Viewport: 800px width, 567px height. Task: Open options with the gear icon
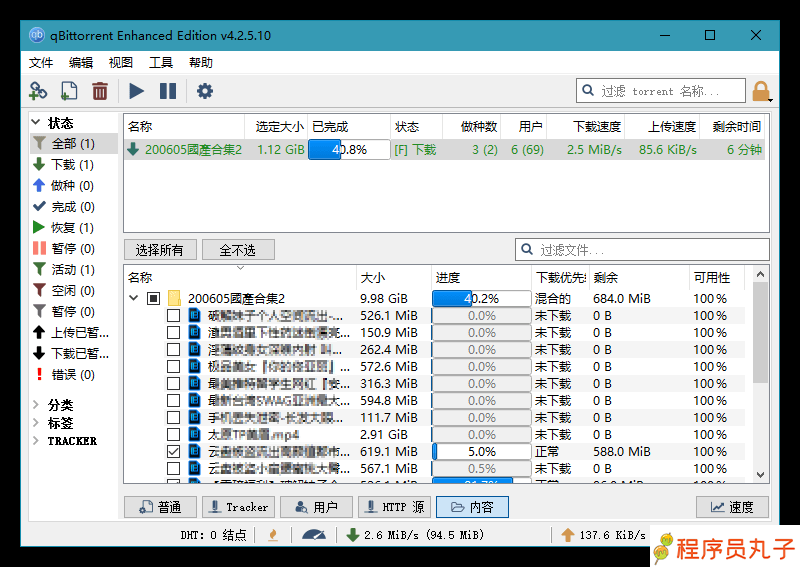coord(205,91)
